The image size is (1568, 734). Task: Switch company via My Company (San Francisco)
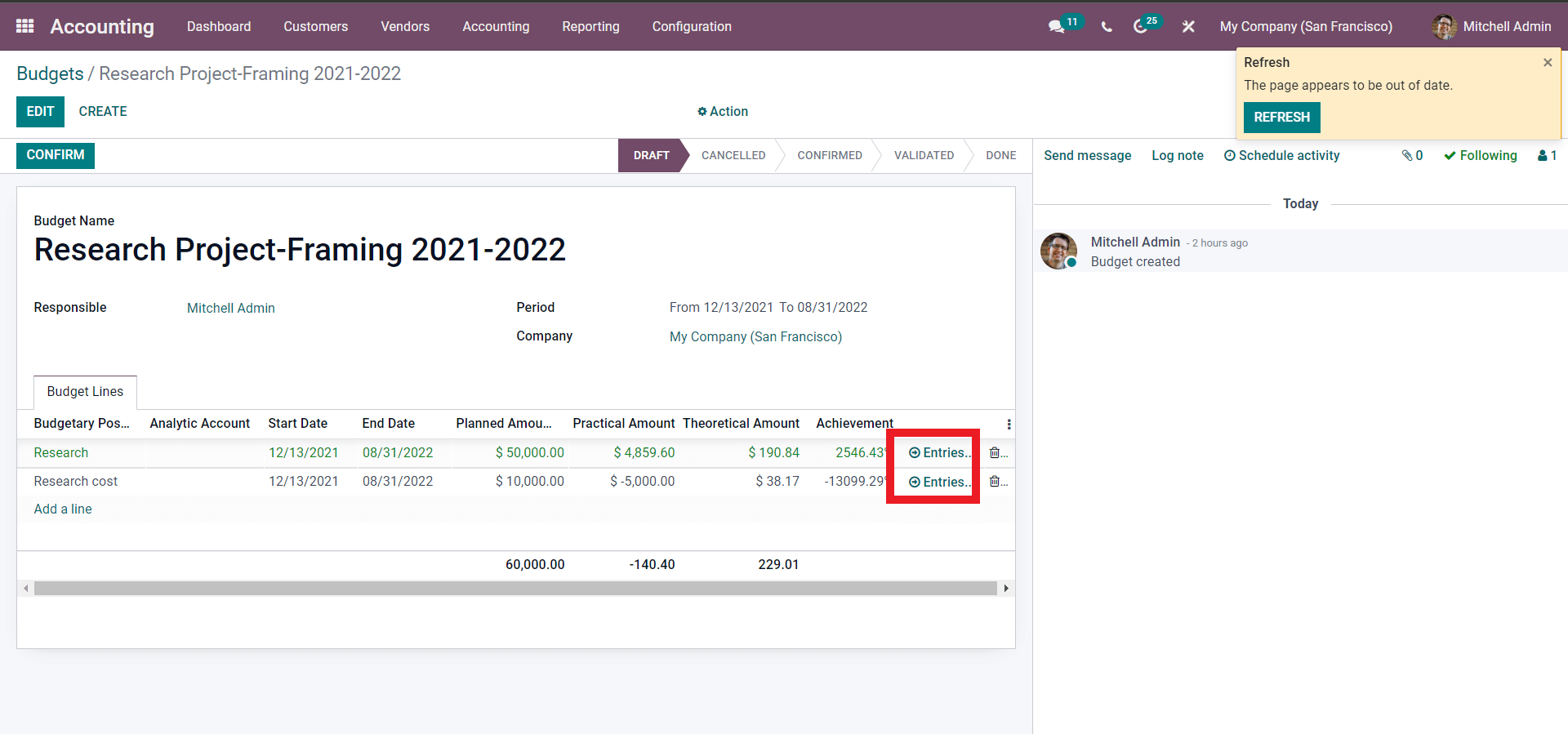click(1306, 26)
